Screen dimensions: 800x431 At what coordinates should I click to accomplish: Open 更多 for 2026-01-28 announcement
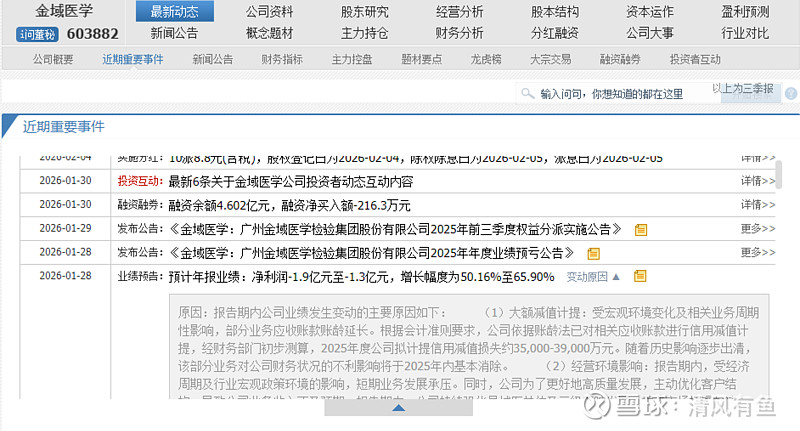pos(758,252)
